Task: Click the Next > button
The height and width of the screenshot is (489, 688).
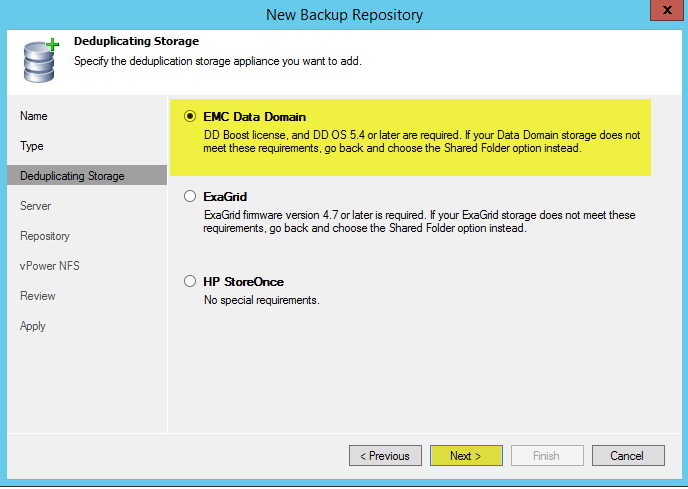Action: pos(466,456)
